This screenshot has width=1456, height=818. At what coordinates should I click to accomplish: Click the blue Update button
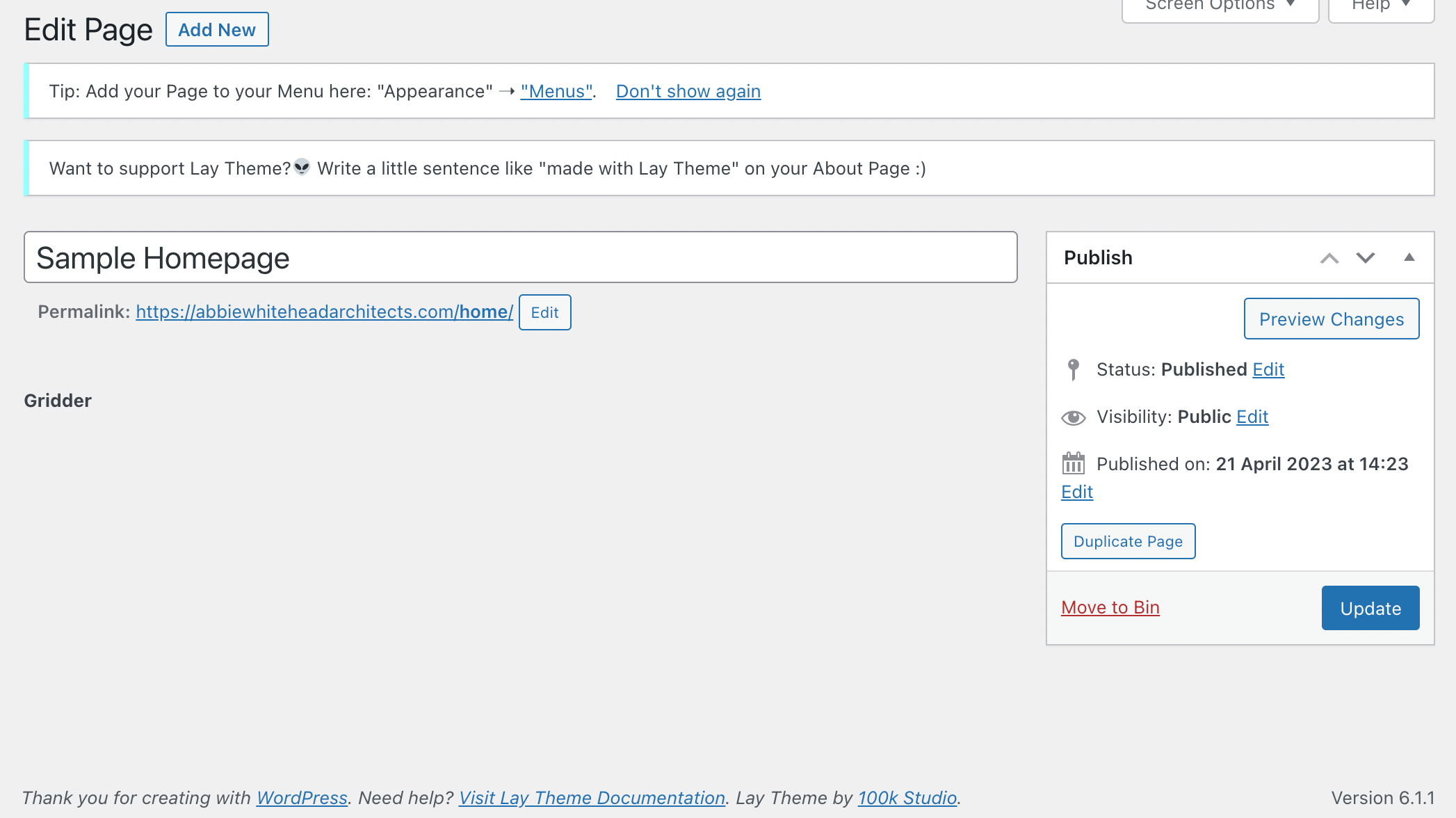click(x=1370, y=608)
